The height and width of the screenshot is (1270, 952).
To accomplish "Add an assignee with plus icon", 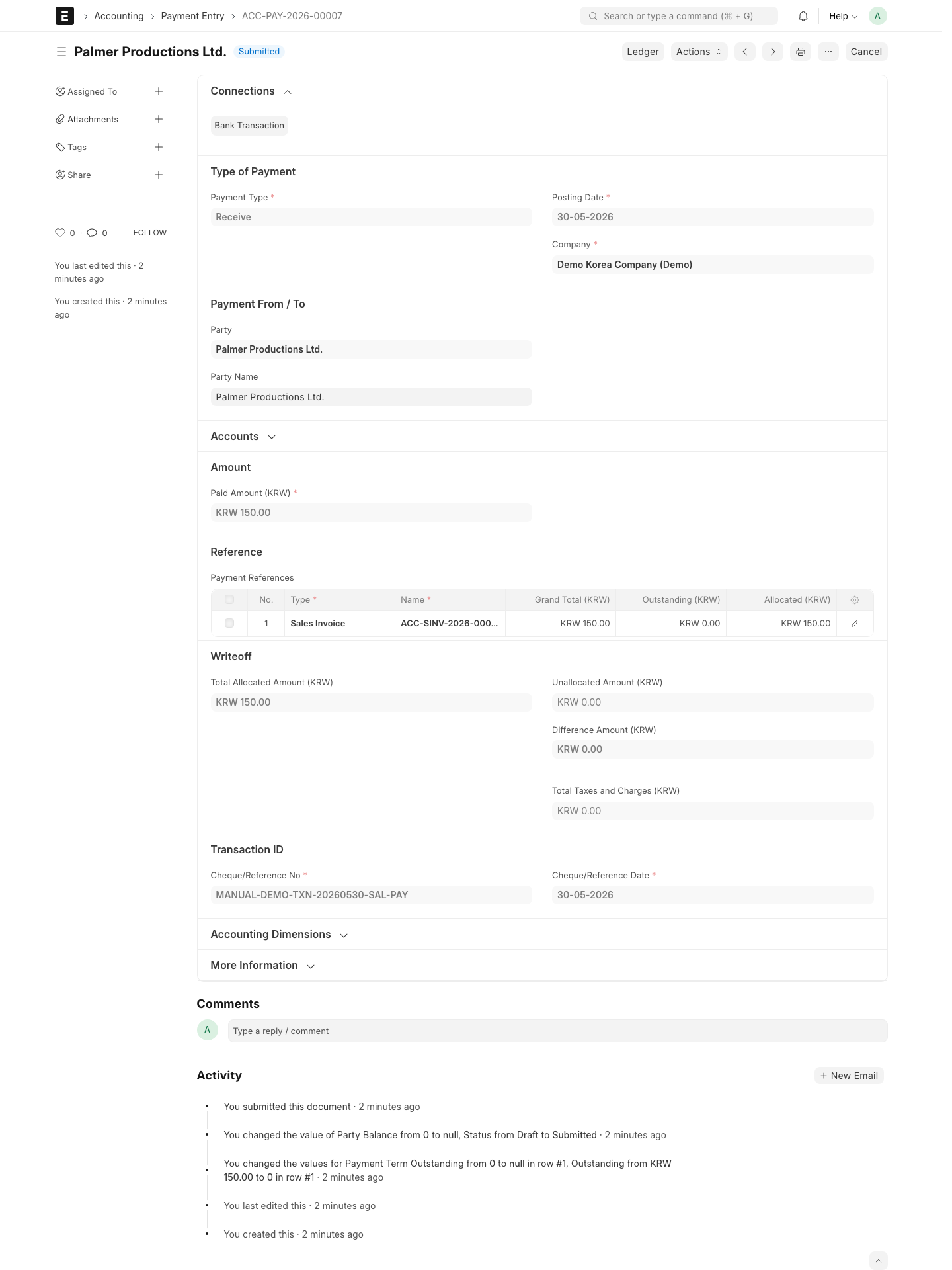I will click(x=159, y=91).
